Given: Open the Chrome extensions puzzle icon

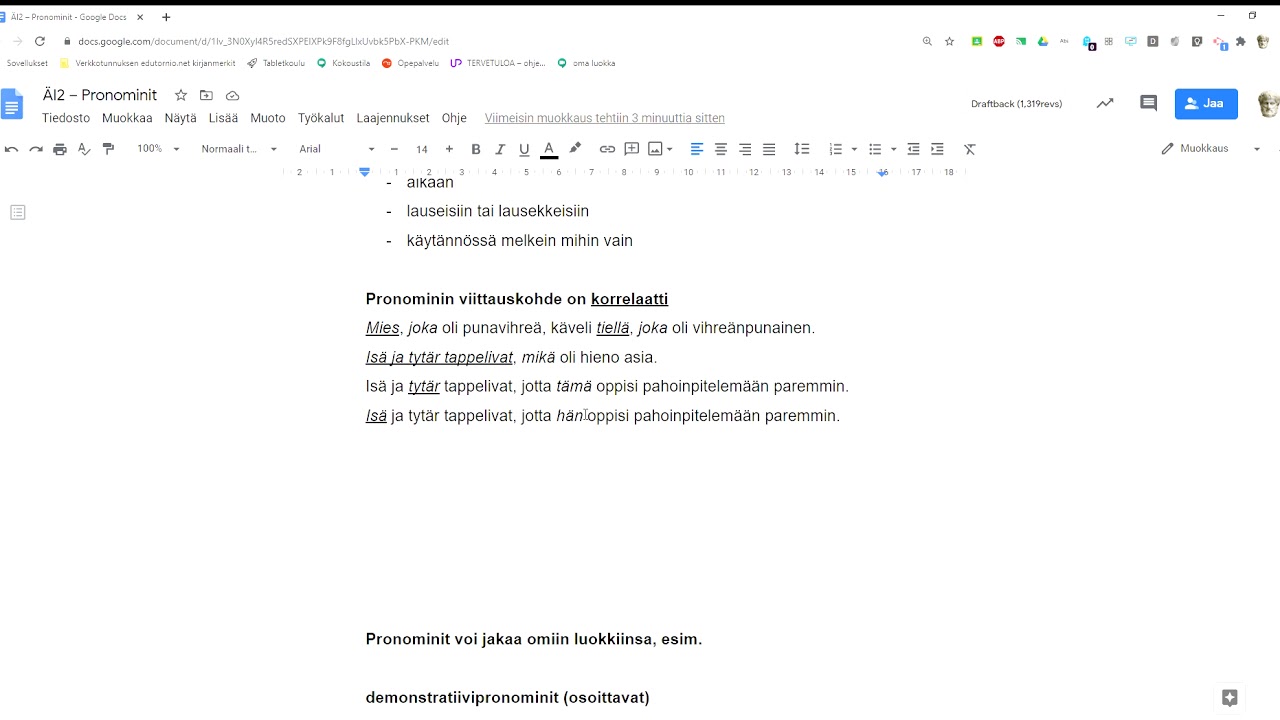Looking at the screenshot, I should click(x=1241, y=41).
